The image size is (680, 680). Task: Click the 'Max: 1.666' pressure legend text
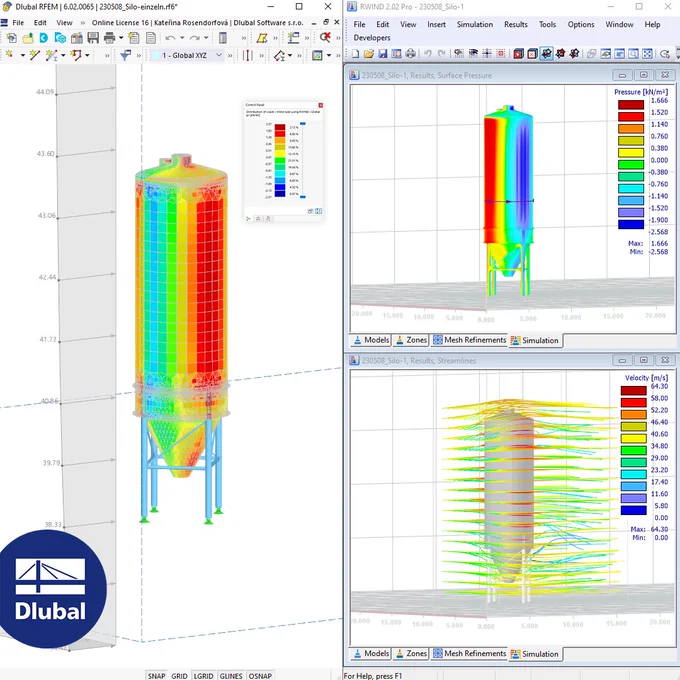648,243
